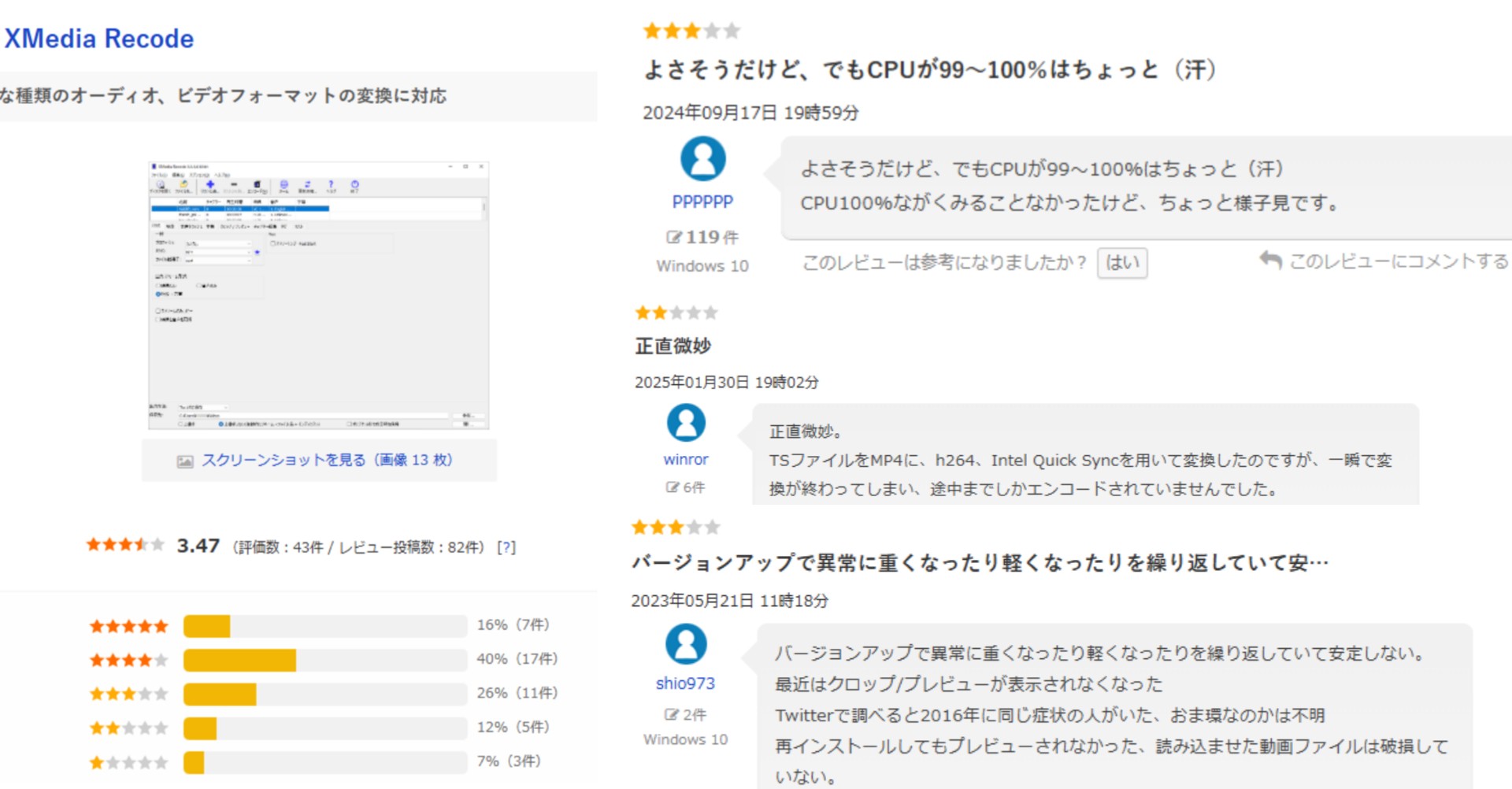Image resolution: width=1512 pixels, height=789 pixels.
Task: Click the three-star rating of the shio973 review
Action: coord(676,527)
